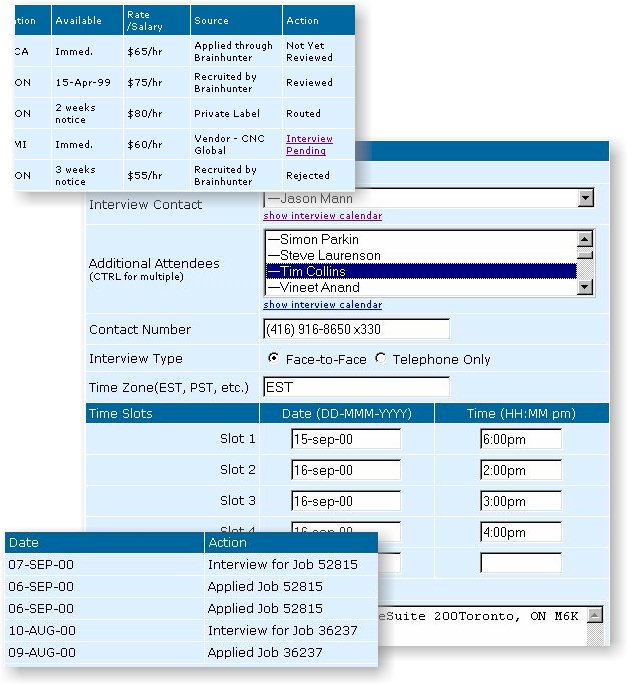
Task: Select the Jason Mann combo box
Action: (428, 198)
